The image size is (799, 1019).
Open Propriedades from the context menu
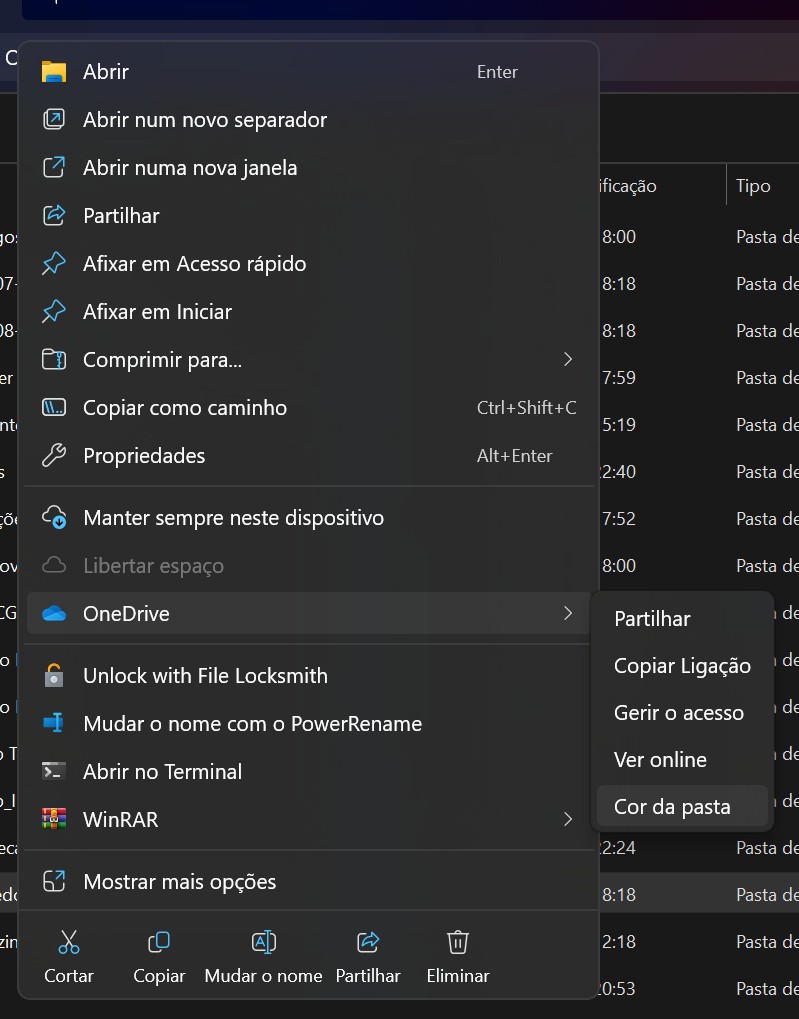144,456
